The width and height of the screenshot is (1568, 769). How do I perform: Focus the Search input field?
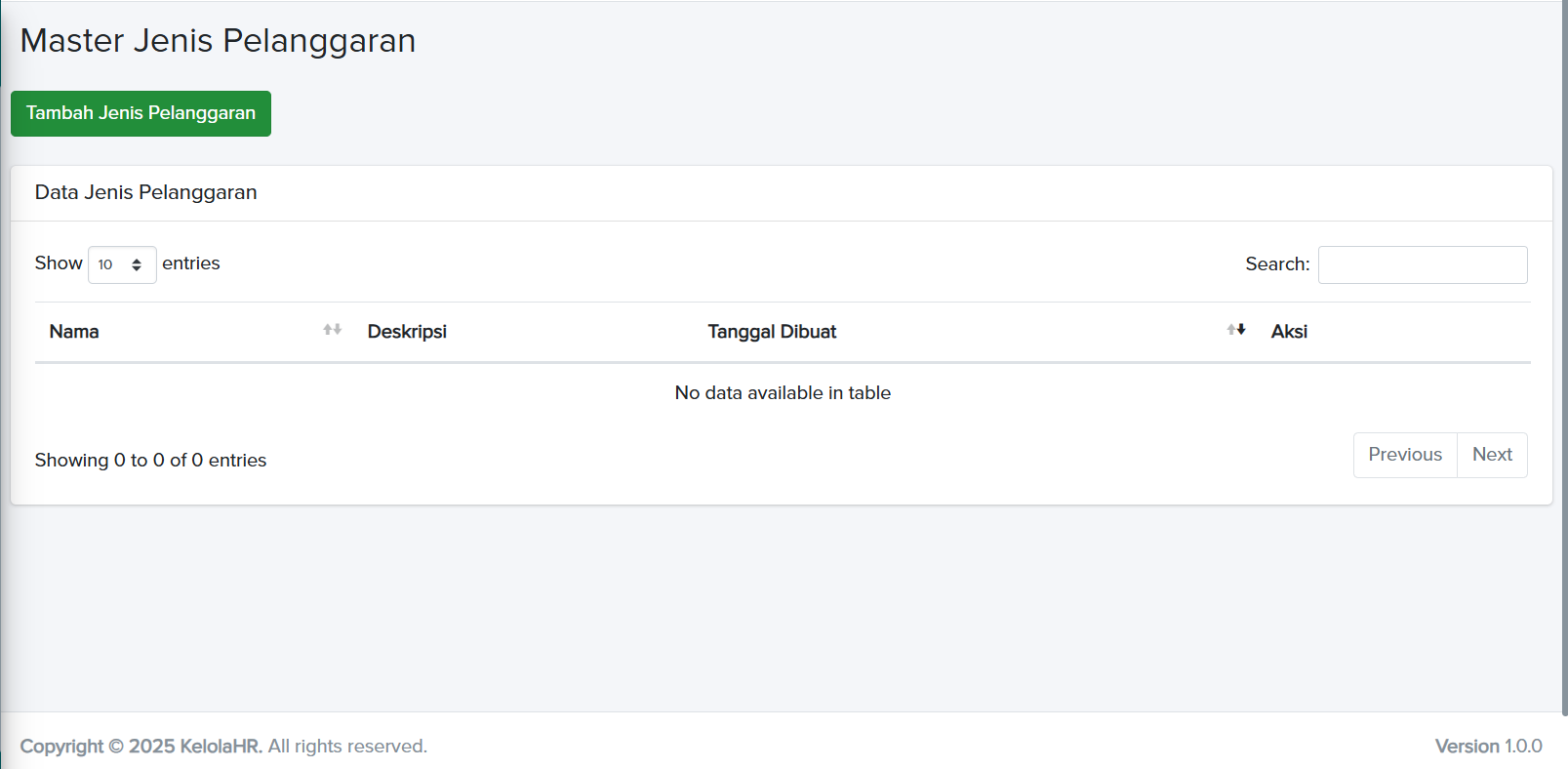click(x=1422, y=264)
